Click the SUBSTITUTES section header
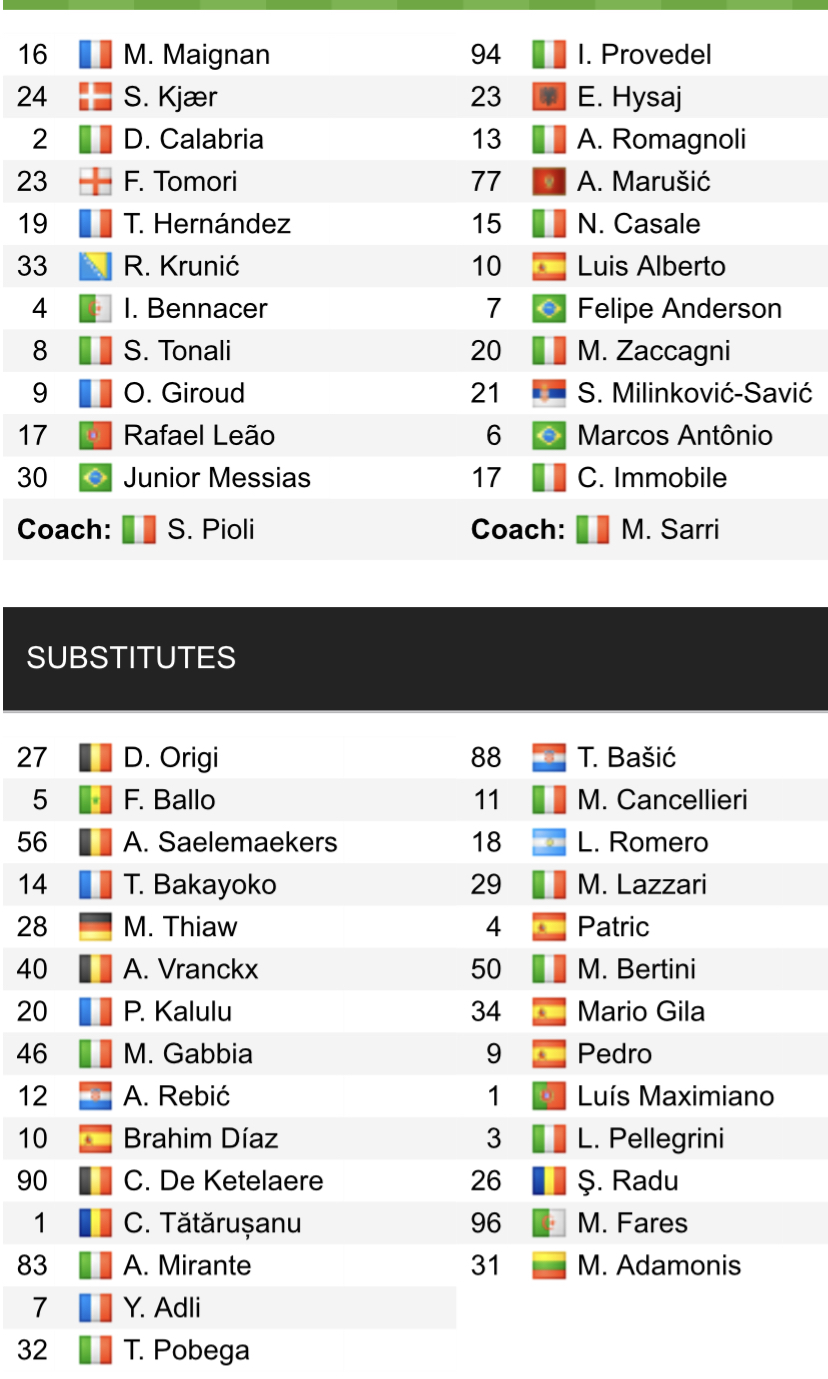 coord(131,657)
